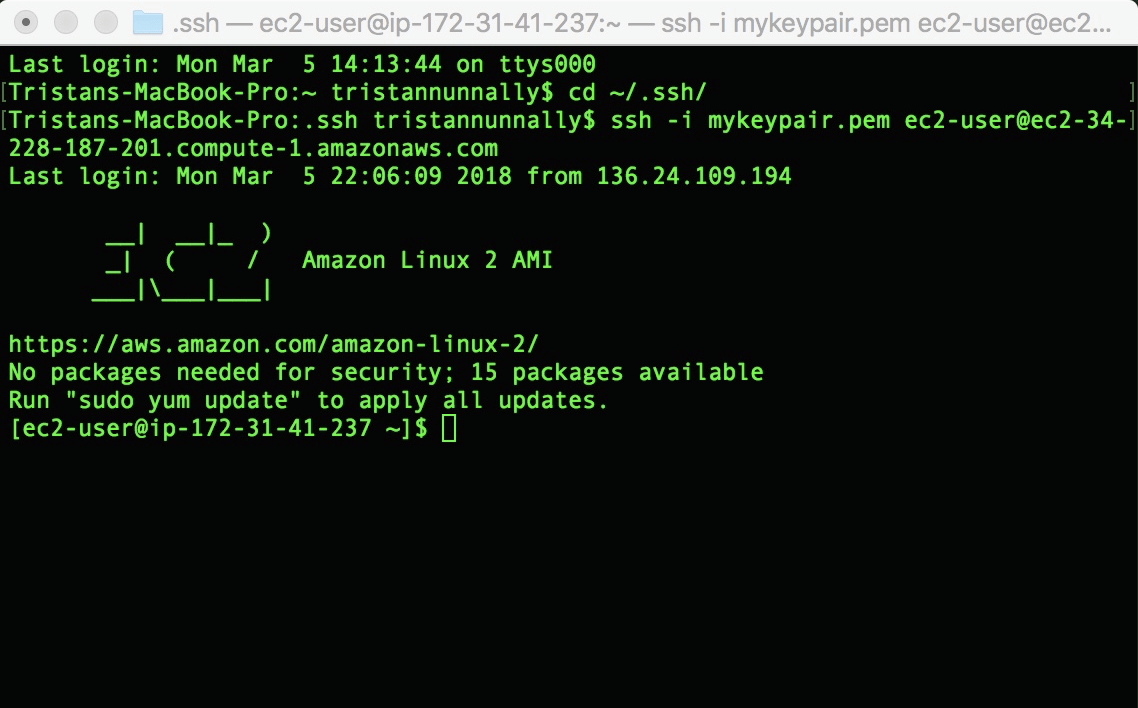Close the terminal window with the left button
1138x708 pixels.
coord(26,22)
